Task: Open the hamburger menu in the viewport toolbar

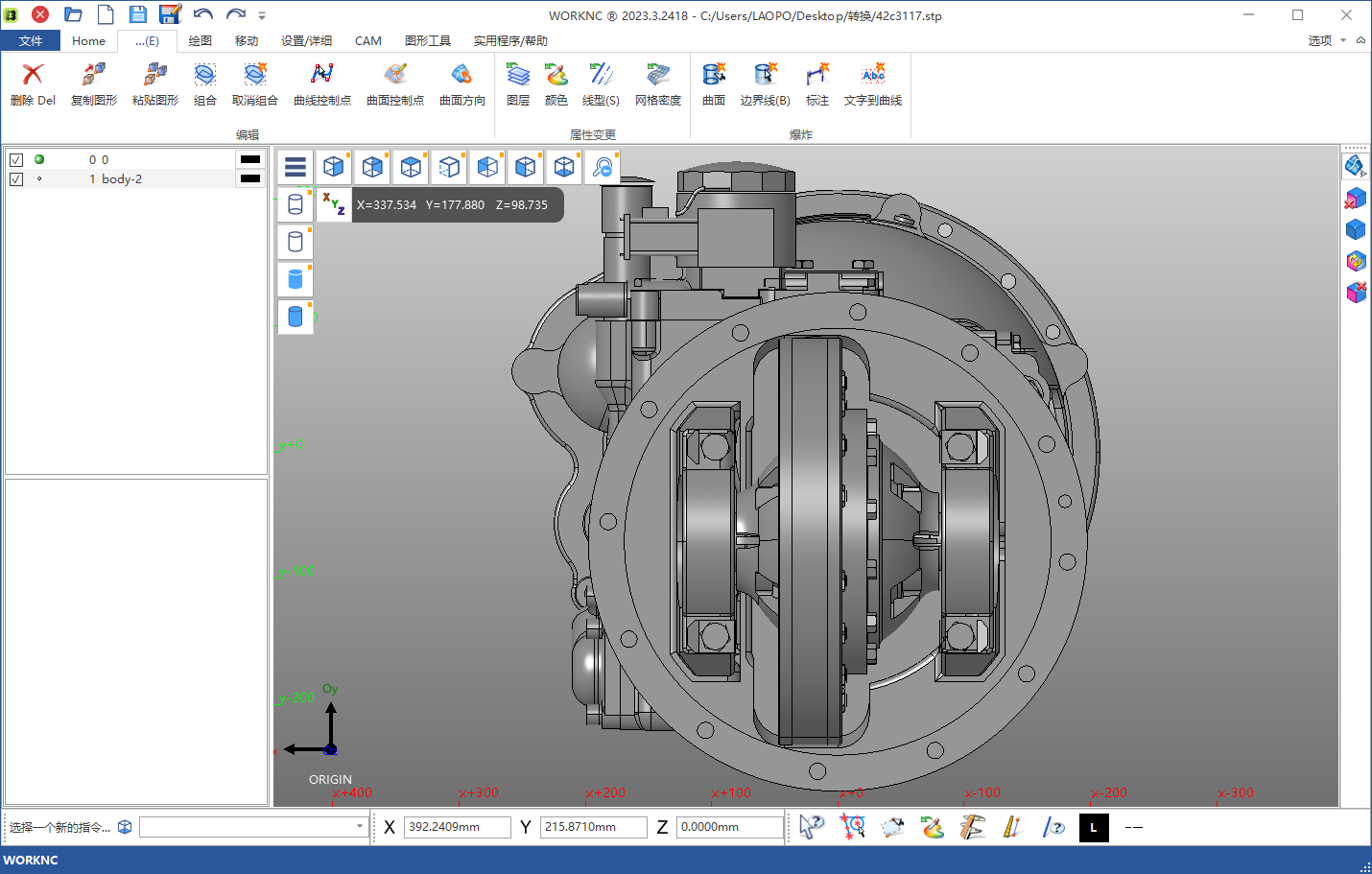Action: pyautogui.click(x=296, y=167)
